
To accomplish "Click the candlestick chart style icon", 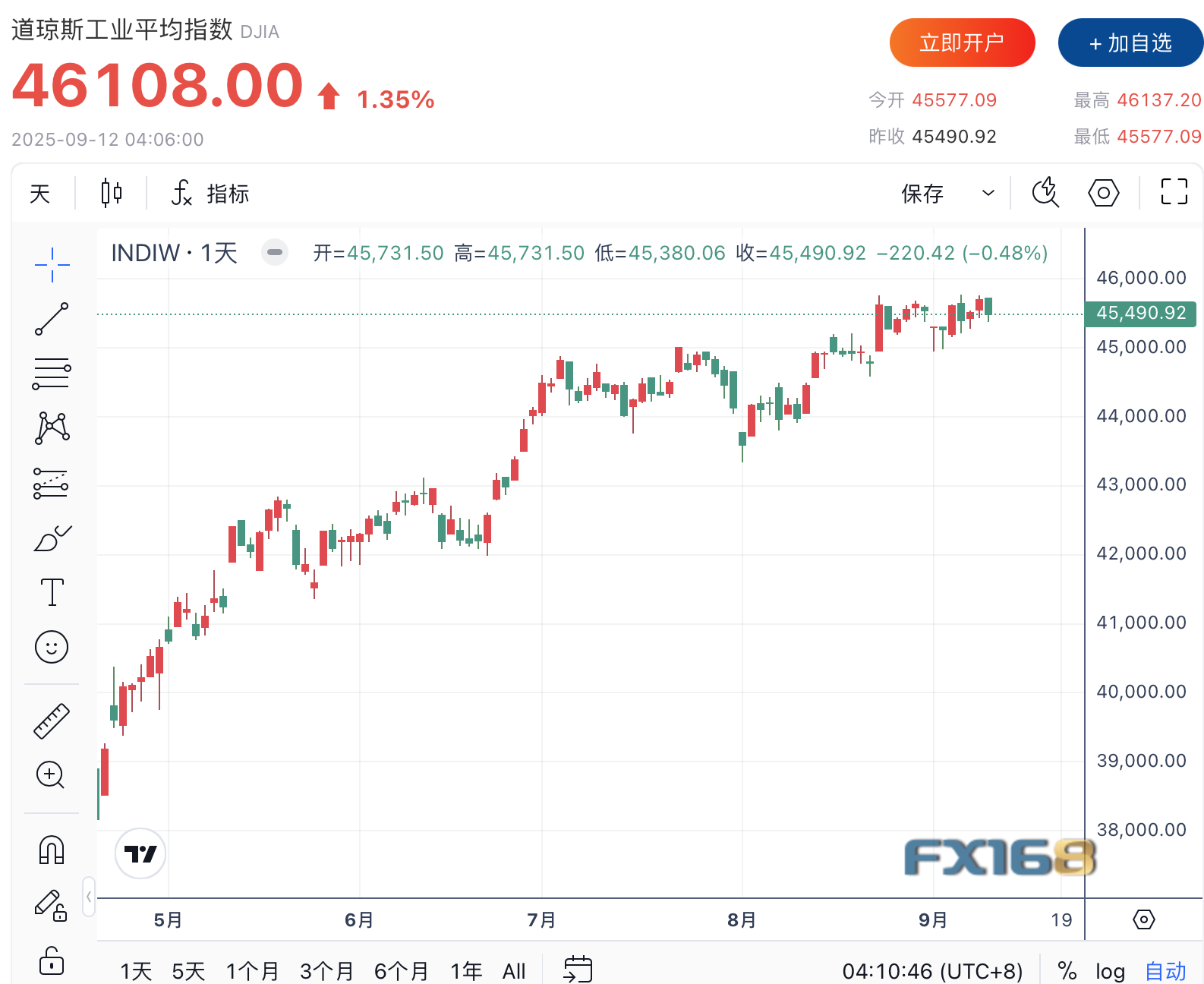I will pyautogui.click(x=112, y=193).
